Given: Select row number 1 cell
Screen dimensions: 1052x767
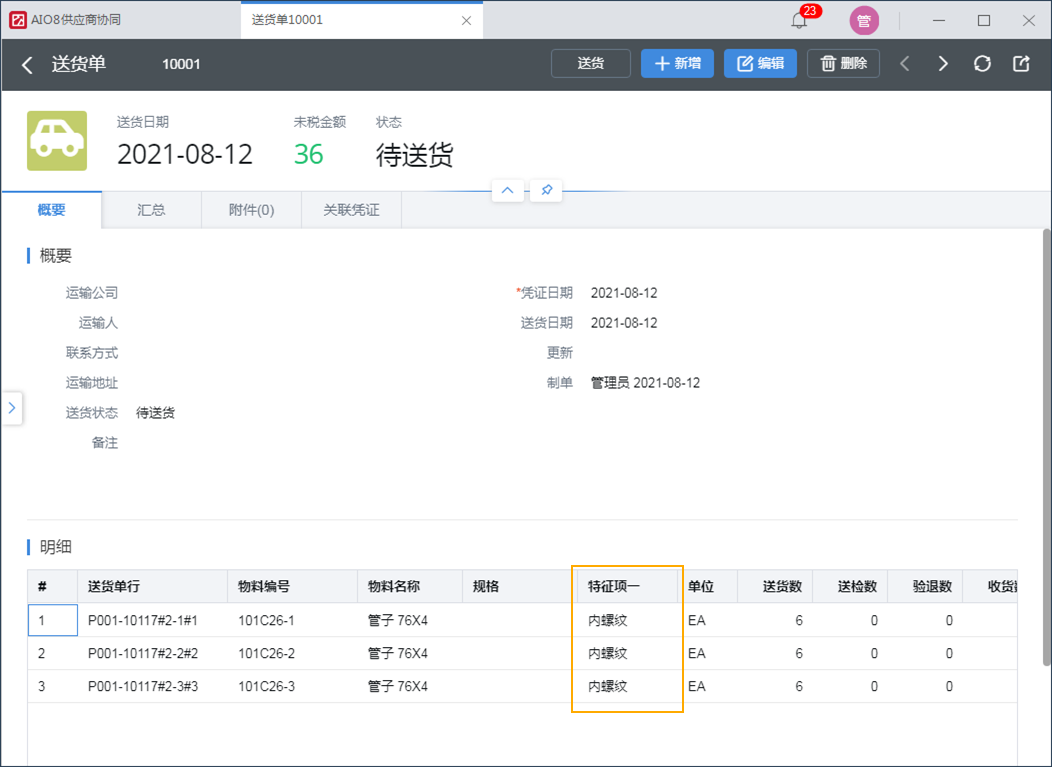Looking at the screenshot, I should click(53, 620).
